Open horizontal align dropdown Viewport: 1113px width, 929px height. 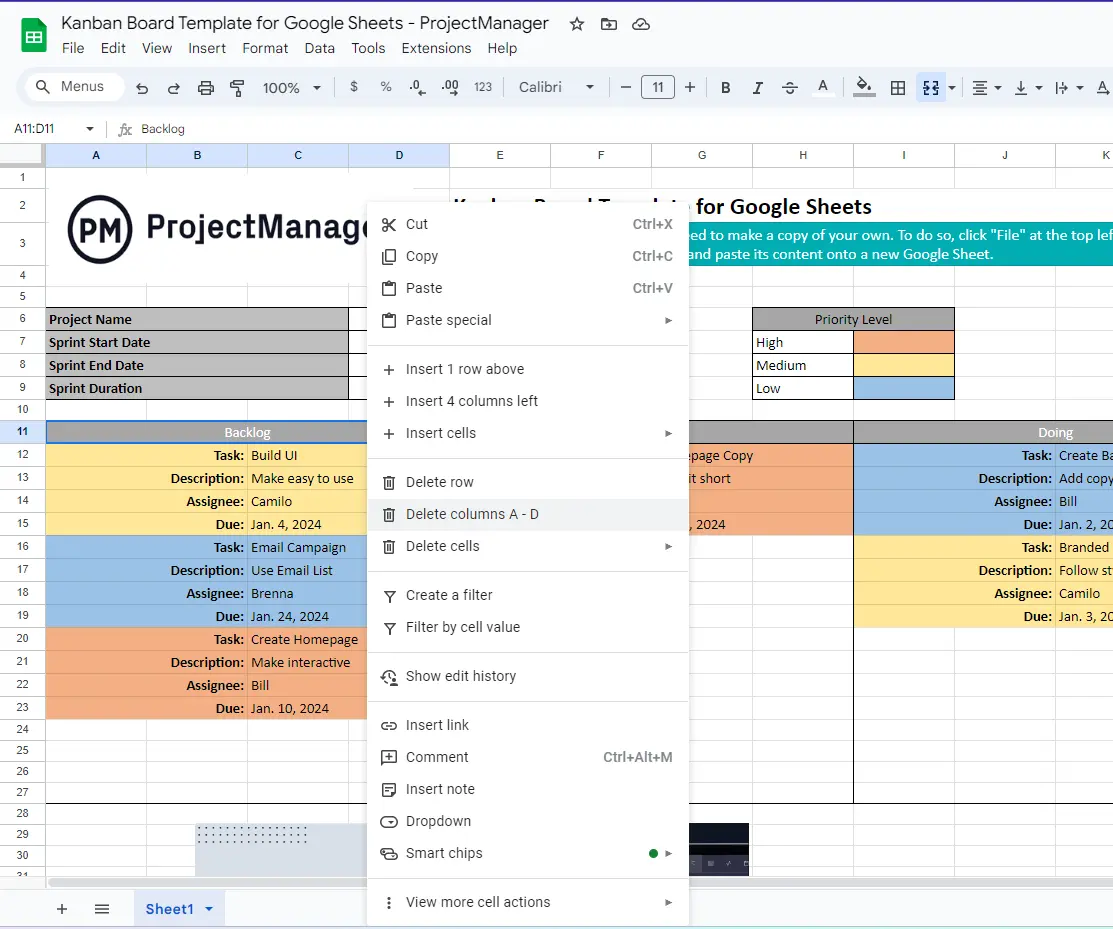986,88
